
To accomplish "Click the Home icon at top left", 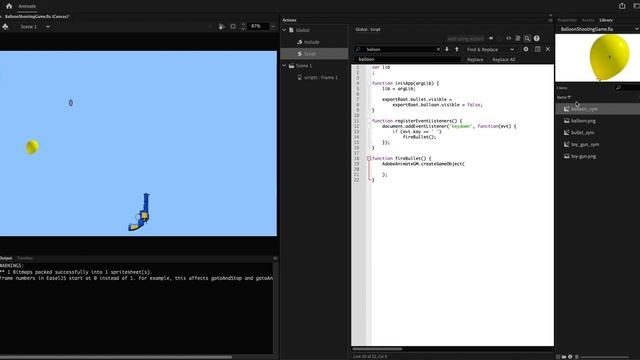I will 9,6.
